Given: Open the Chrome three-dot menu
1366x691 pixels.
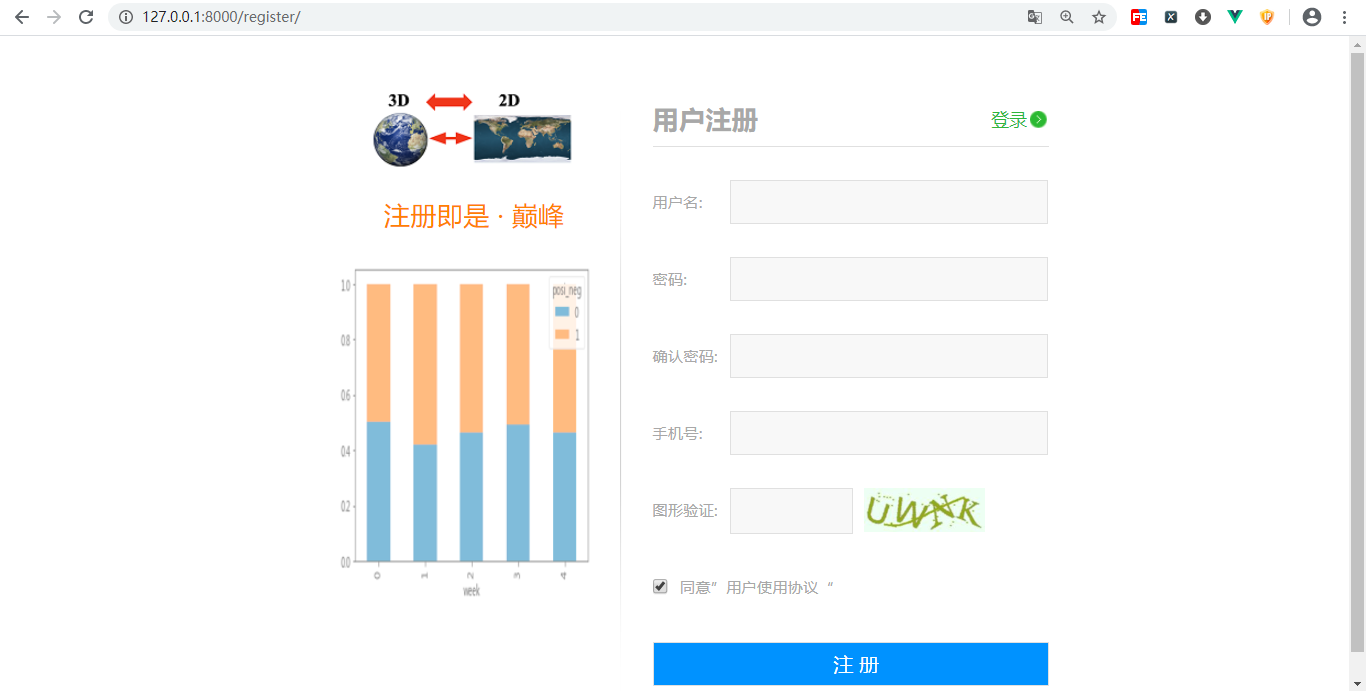Looking at the screenshot, I should (1343, 17).
